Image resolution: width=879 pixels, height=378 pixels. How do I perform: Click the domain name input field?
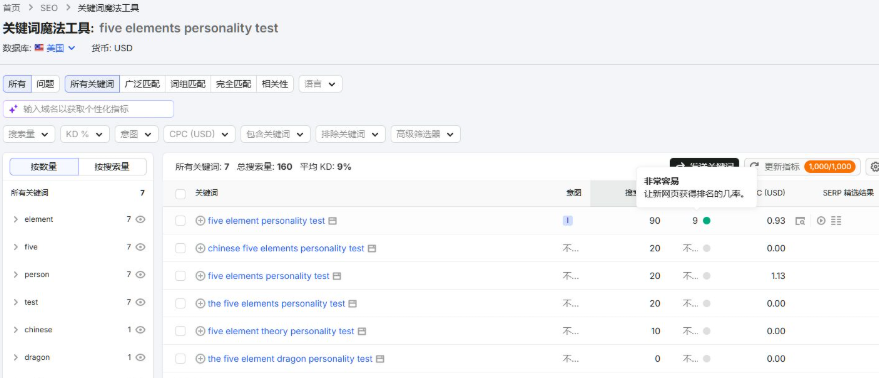[89, 109]
